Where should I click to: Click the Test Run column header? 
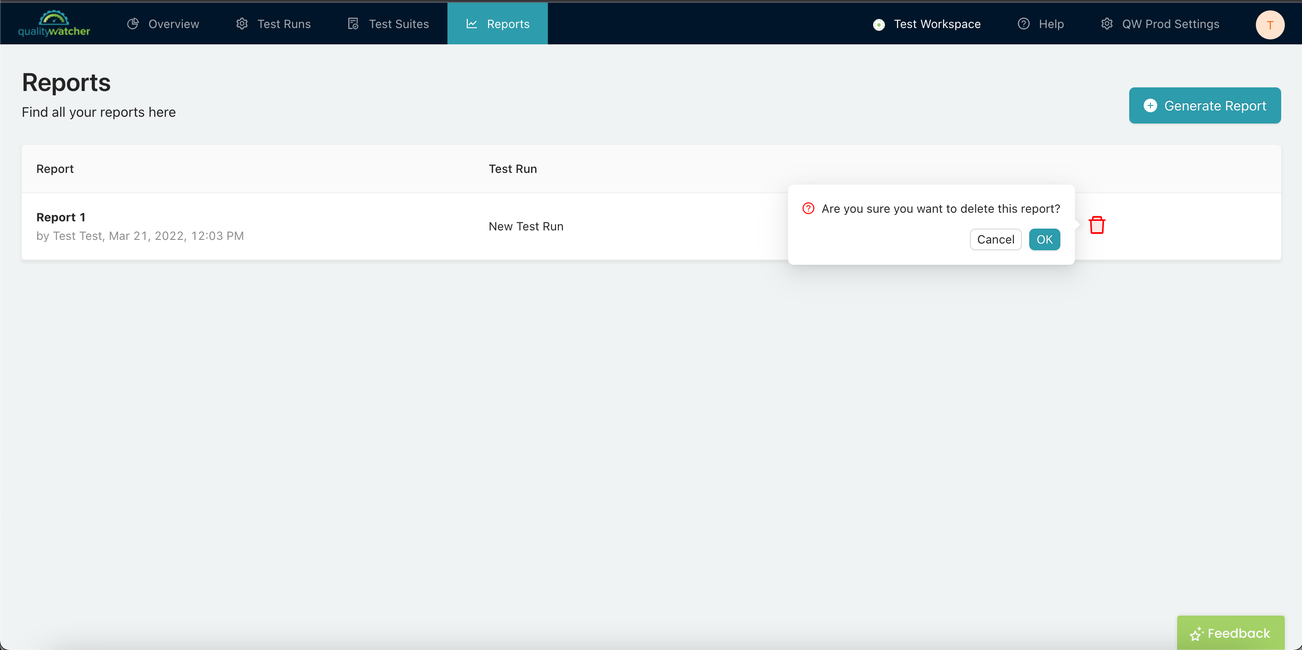click(x=513, y=169)
